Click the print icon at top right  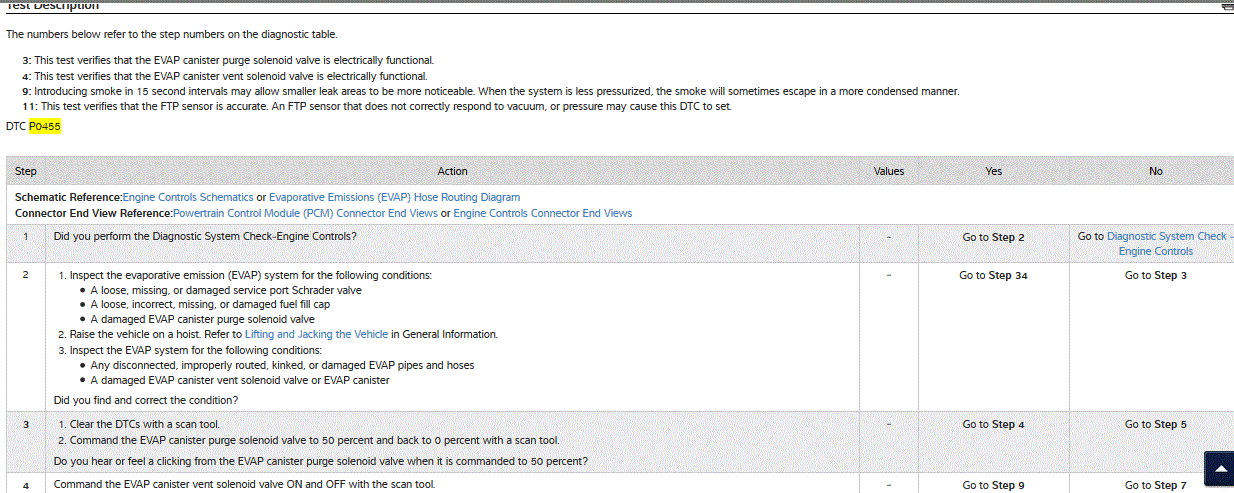pyautogui.click(x=1227, y=6)
